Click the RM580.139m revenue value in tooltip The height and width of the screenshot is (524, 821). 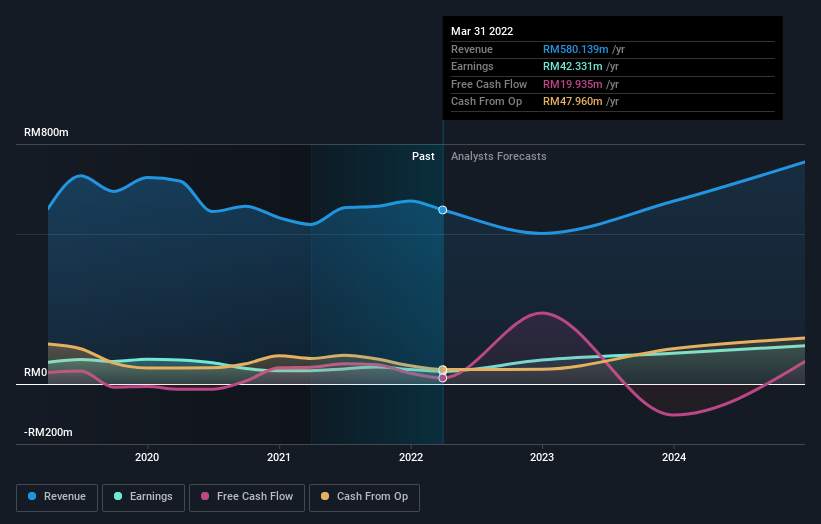tap(575, 49)
